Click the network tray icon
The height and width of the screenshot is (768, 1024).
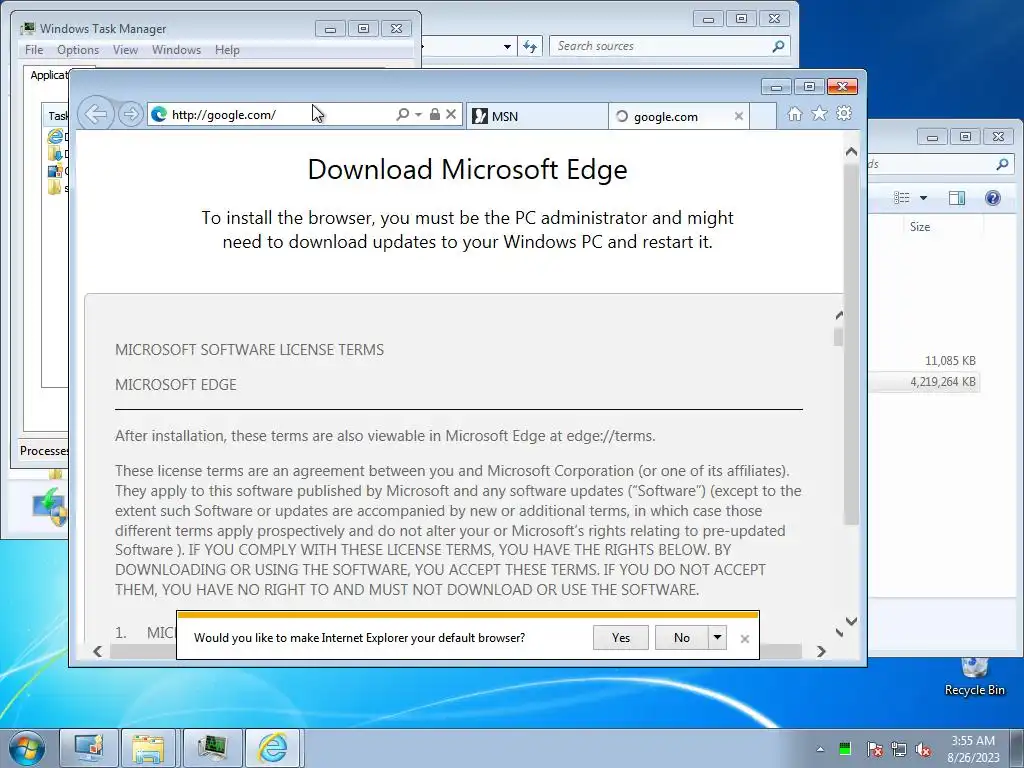pos(899,749)
